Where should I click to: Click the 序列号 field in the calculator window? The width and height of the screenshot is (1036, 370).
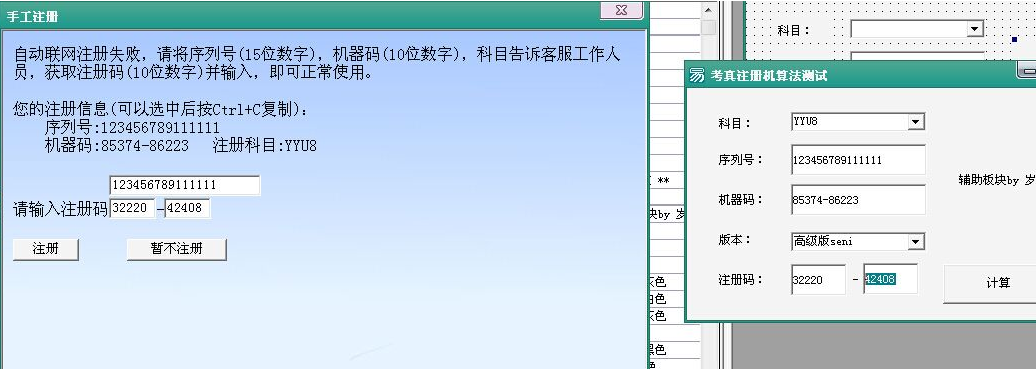tap(858, 160)
